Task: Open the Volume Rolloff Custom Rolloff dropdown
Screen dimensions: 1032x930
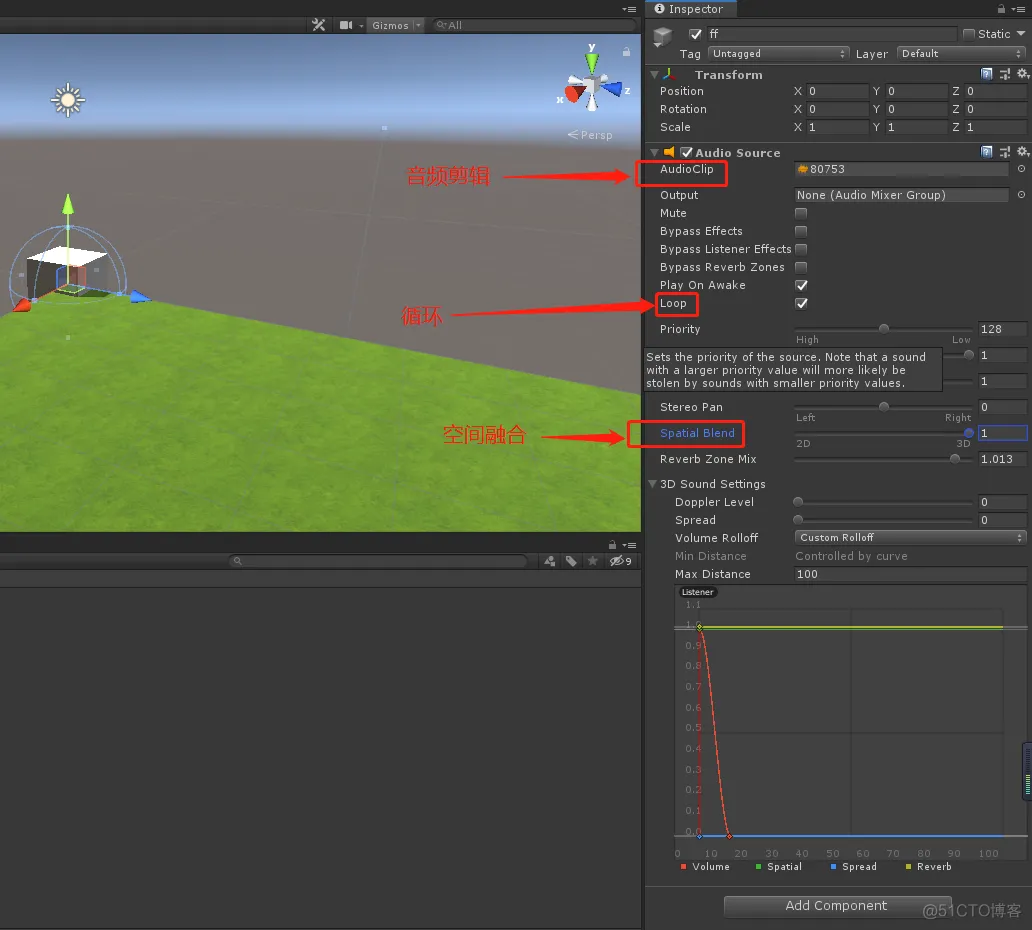Action: pyautogui.click(x=910, y=538)
